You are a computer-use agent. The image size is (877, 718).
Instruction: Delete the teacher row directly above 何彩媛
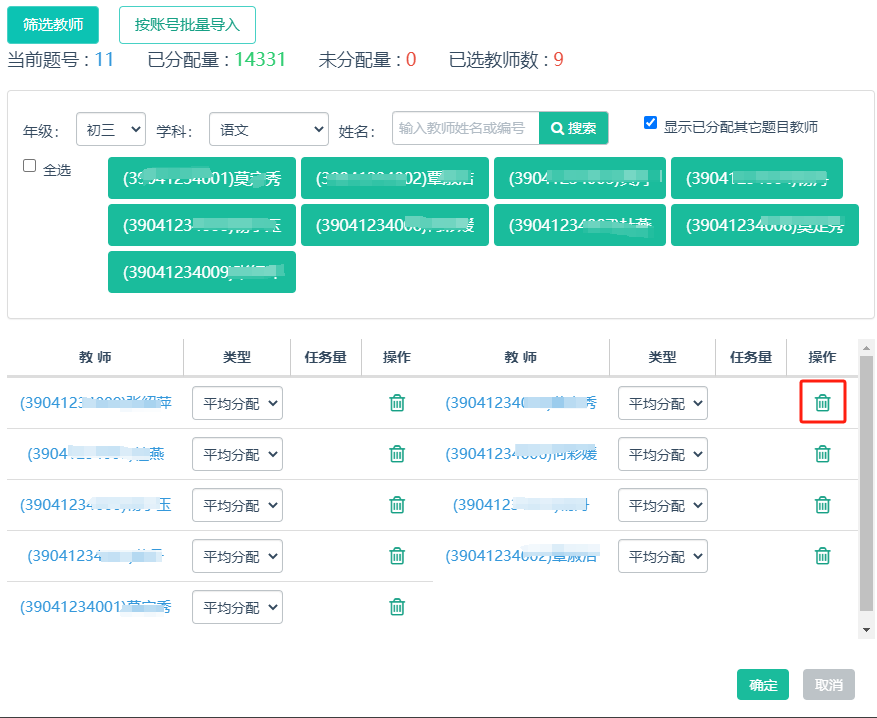(x=822, y=402)
